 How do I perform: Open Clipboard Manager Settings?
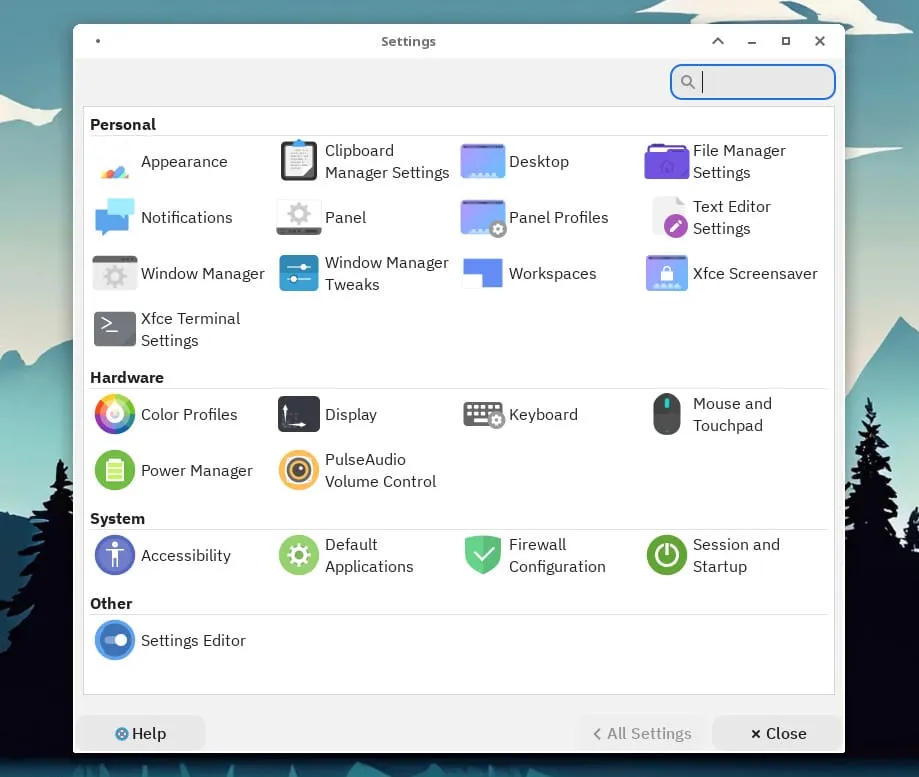coord(299,162)
